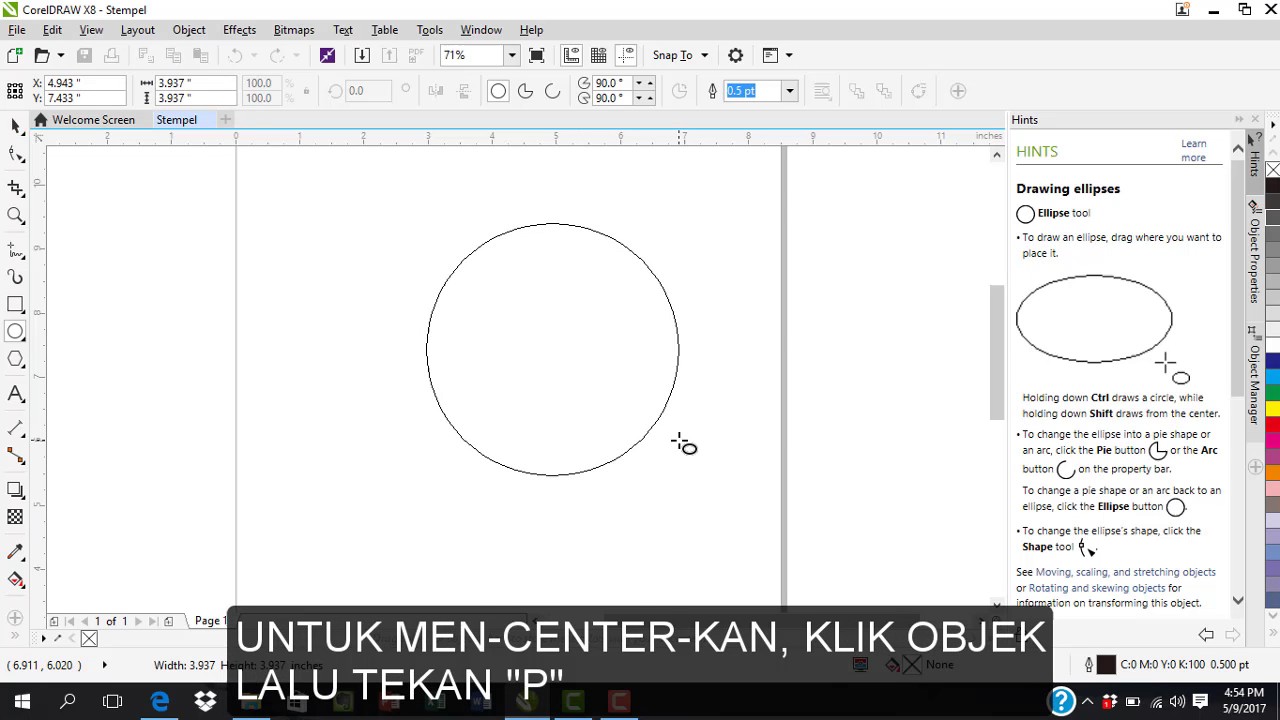The width and height of the screenshot is (1280, 720).
Task: Select the Drop Shadow tool
Action: click(x=15, y=489)
